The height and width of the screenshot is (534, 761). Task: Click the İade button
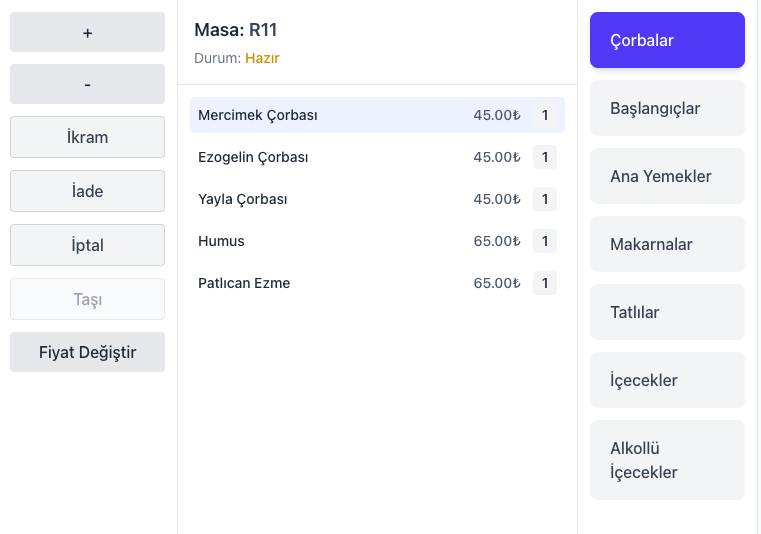pos(87,191)
